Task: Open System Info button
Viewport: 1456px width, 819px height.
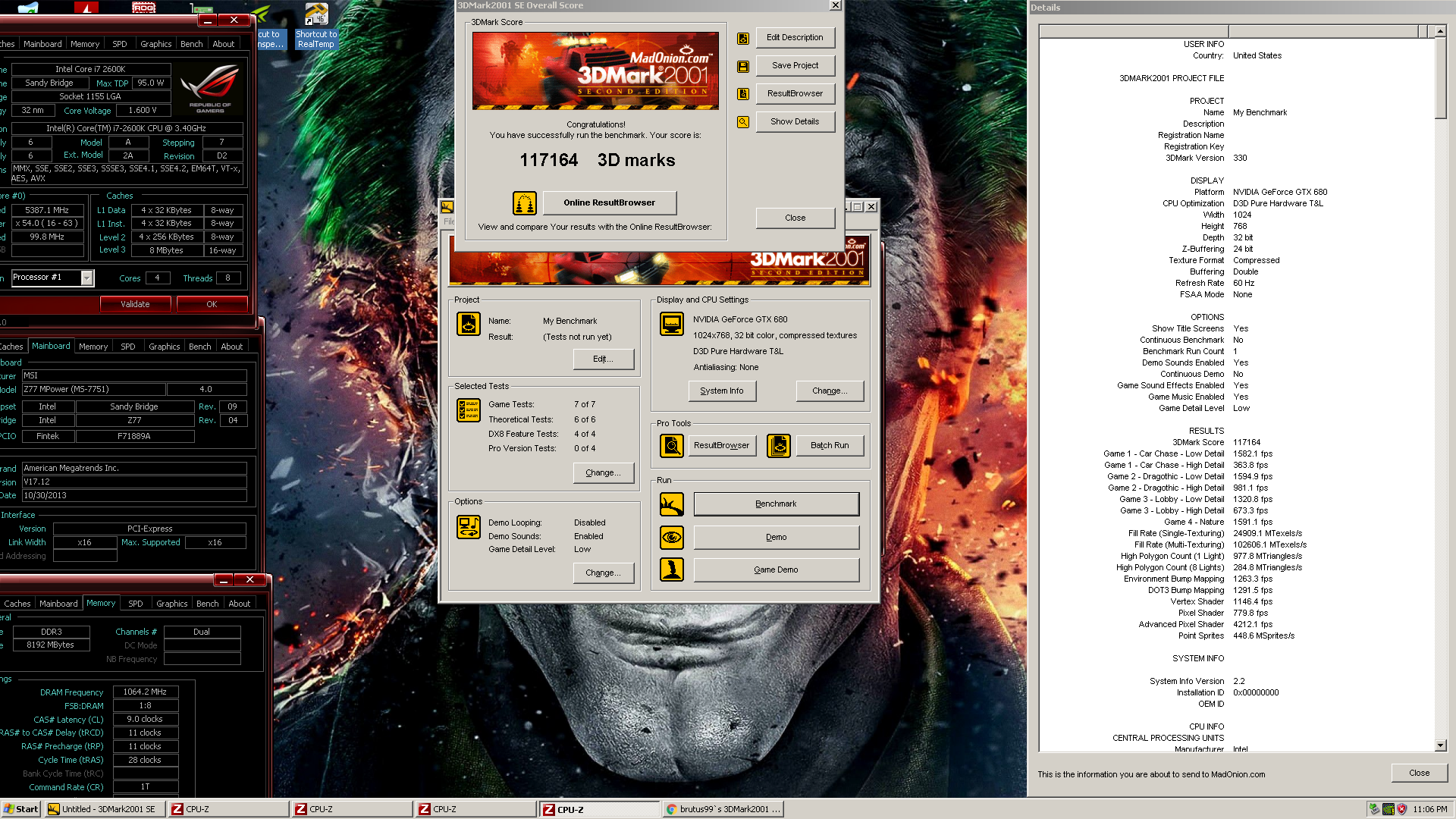Action: 722,391
